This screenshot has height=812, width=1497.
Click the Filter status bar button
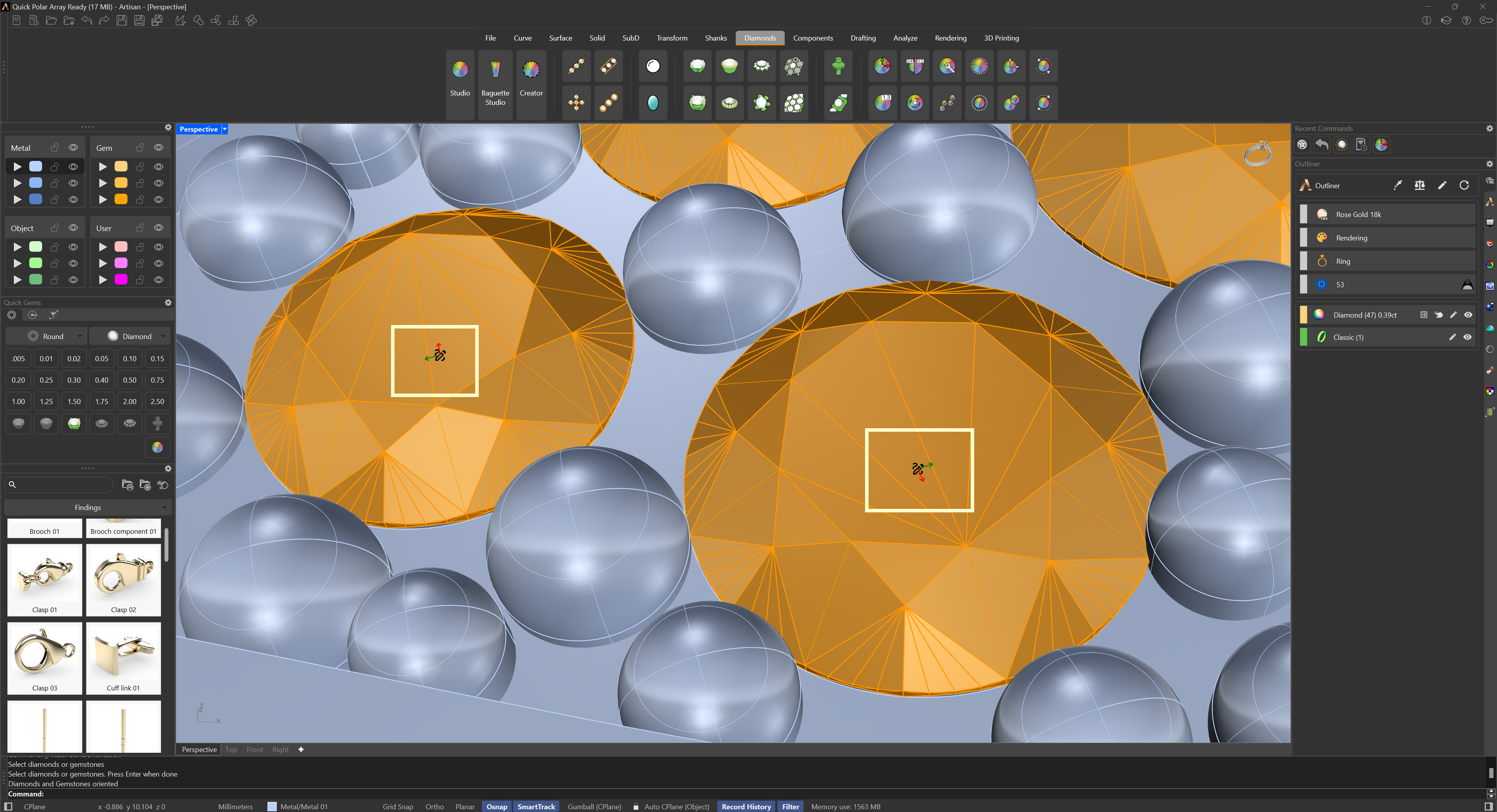pos(790,806)
